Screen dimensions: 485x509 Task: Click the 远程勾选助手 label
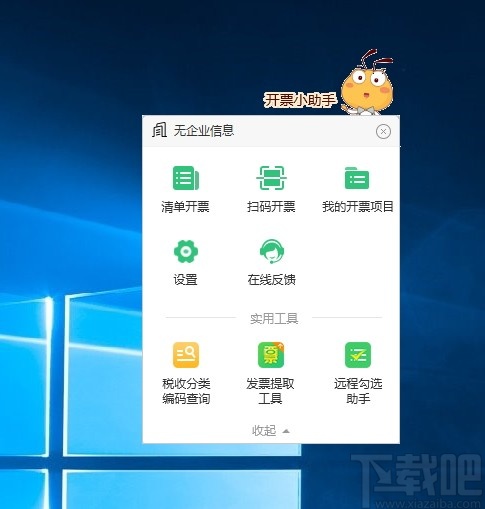point(358,391)
